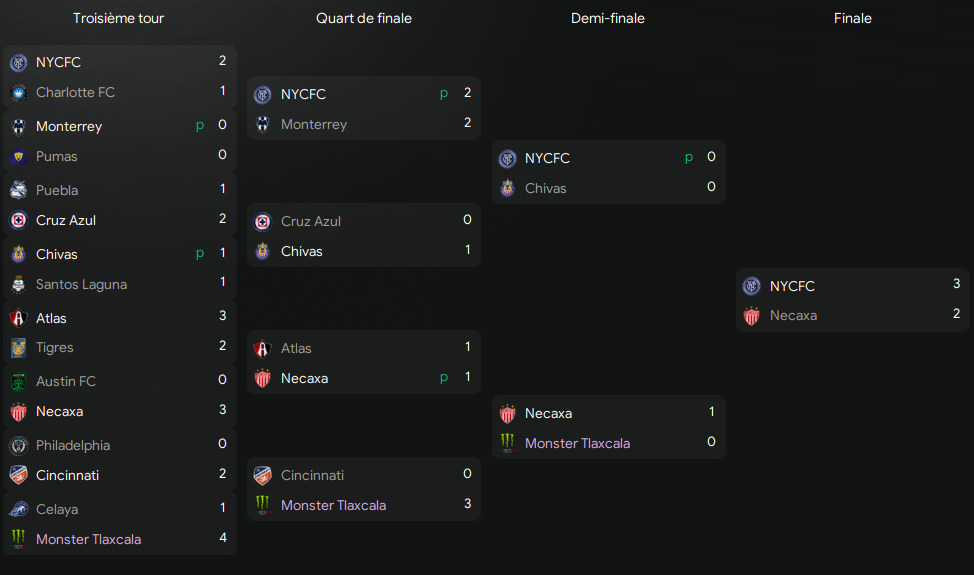Open the Monster Tlaxcala link in Troisième tour
974x575 pixels.
[88, 539]
